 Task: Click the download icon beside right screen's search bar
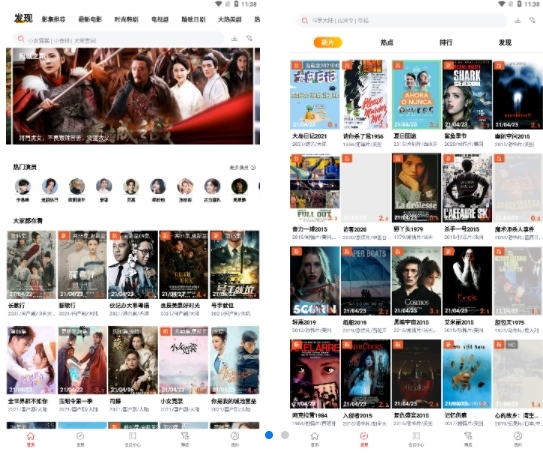click(x=517, y=20)
